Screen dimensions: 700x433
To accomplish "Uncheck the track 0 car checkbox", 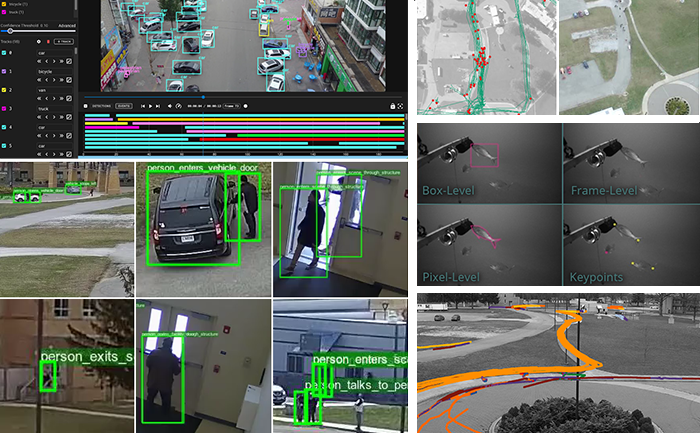I will [4, 53].
